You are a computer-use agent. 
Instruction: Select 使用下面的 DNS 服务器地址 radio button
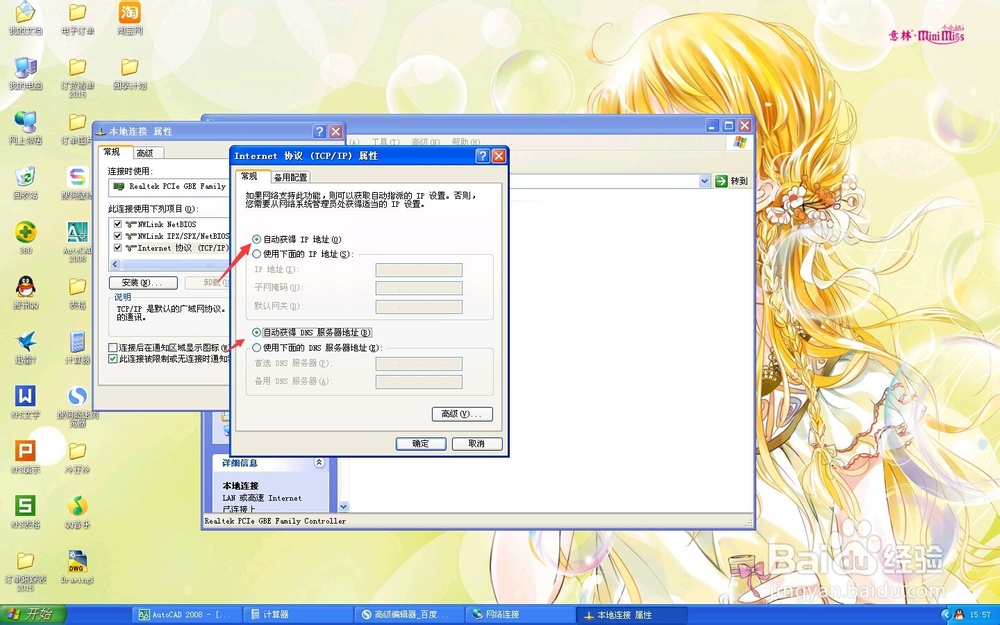[x=256, y=348]
